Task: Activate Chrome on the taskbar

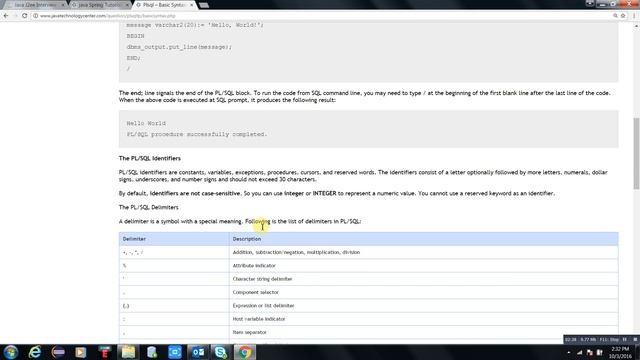Action: point(244,352)
